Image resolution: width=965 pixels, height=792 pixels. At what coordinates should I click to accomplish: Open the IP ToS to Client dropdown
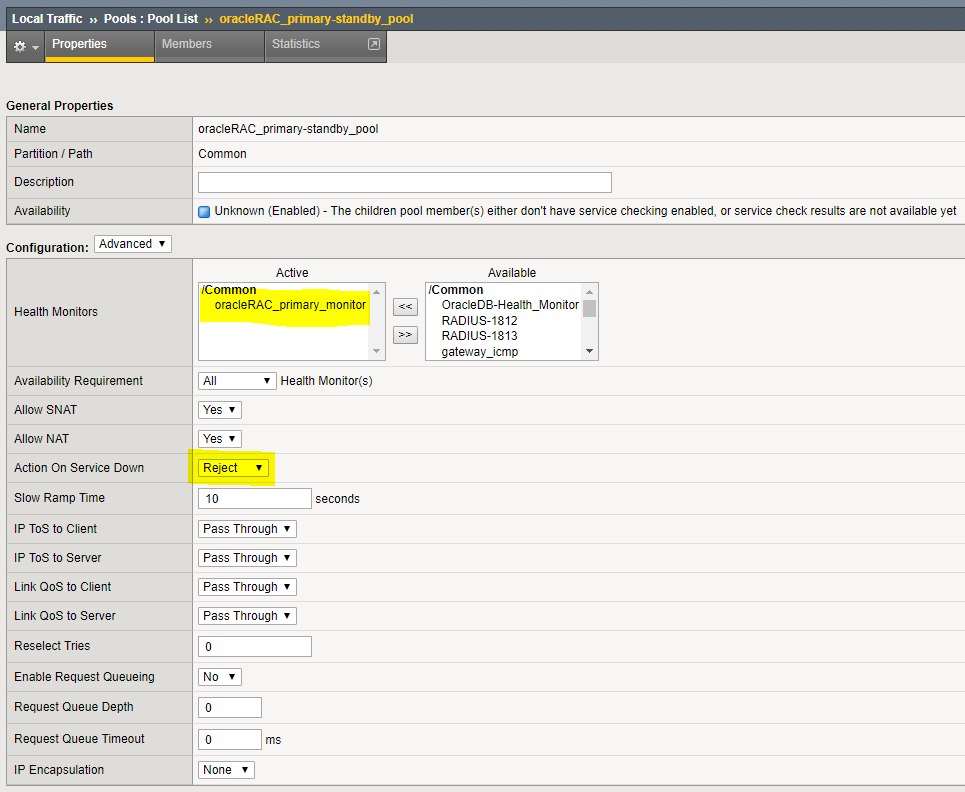(247, 529)
